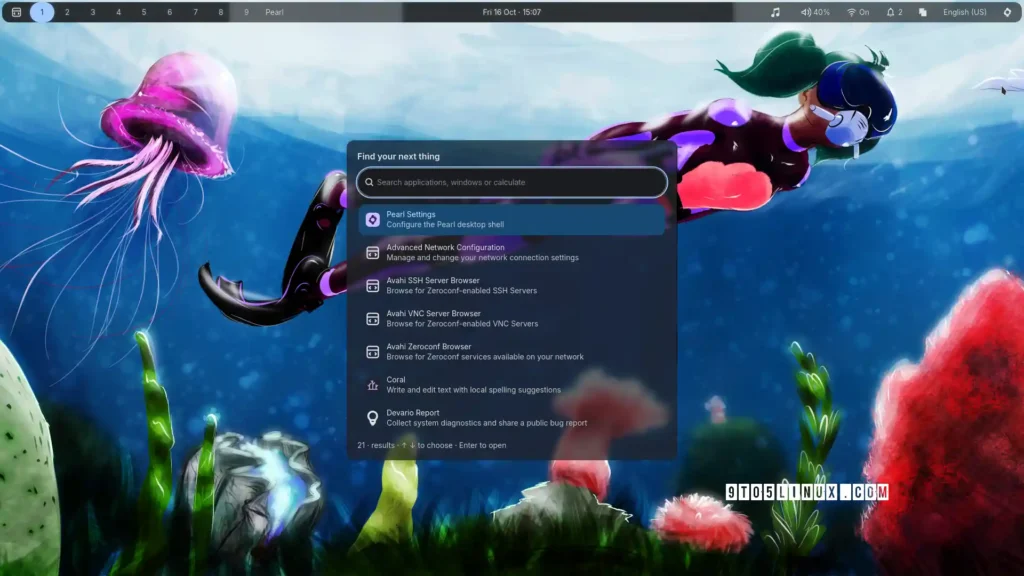Open the Wi-Fi indicator showing On

(x=857, y=12)
